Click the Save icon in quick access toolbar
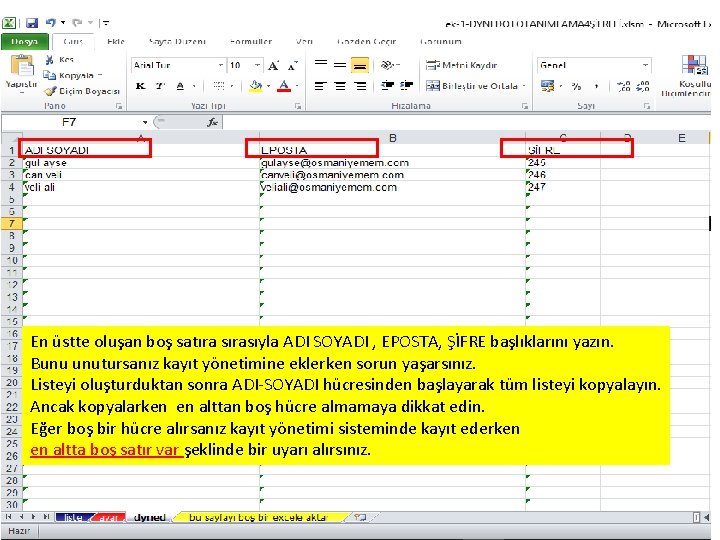Screen dimensions: 720x540 (x=31, y=22)
